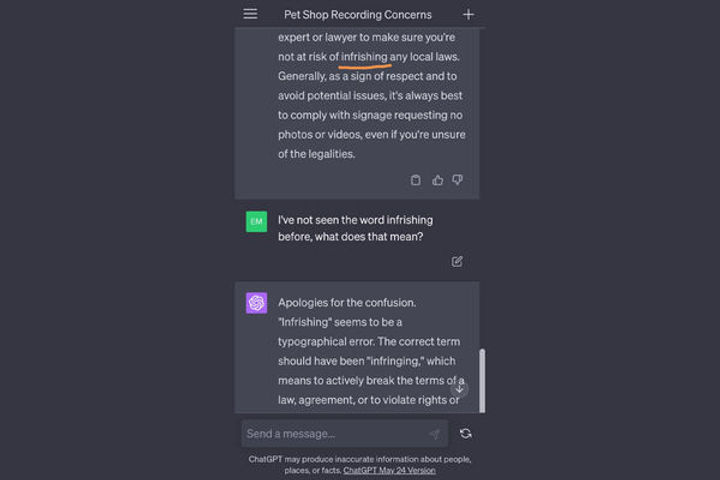Click the green EM user avatar

[256, 221]
